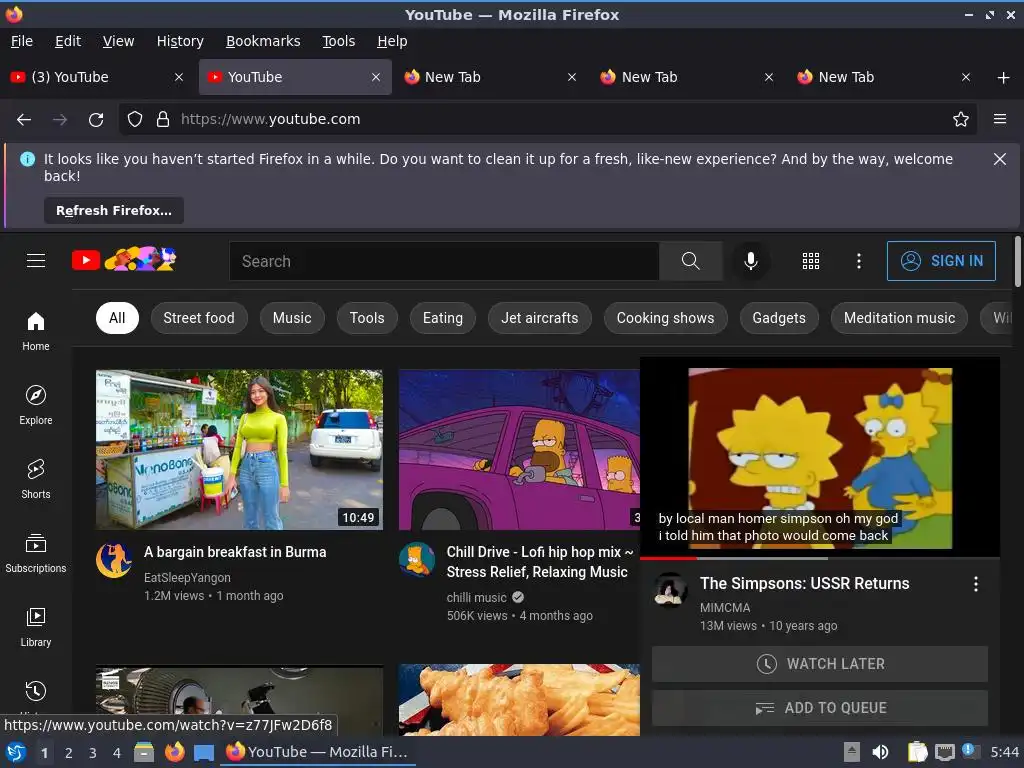
Task: Select the Tools filter chip
Action: [367, 318]
